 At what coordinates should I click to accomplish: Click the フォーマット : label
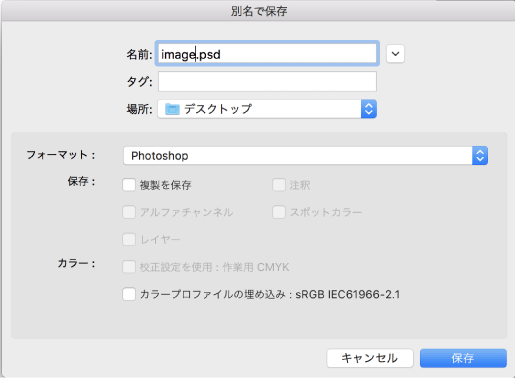[x=61, y=155]
